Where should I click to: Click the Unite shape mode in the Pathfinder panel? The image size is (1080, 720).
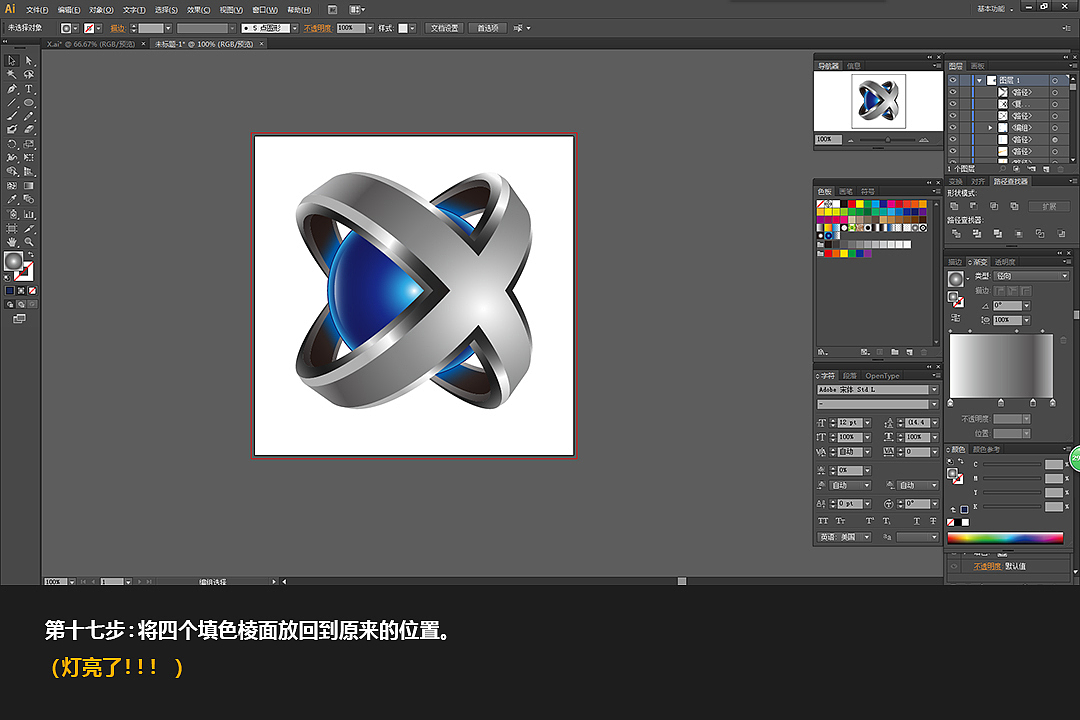click(955, 206)
